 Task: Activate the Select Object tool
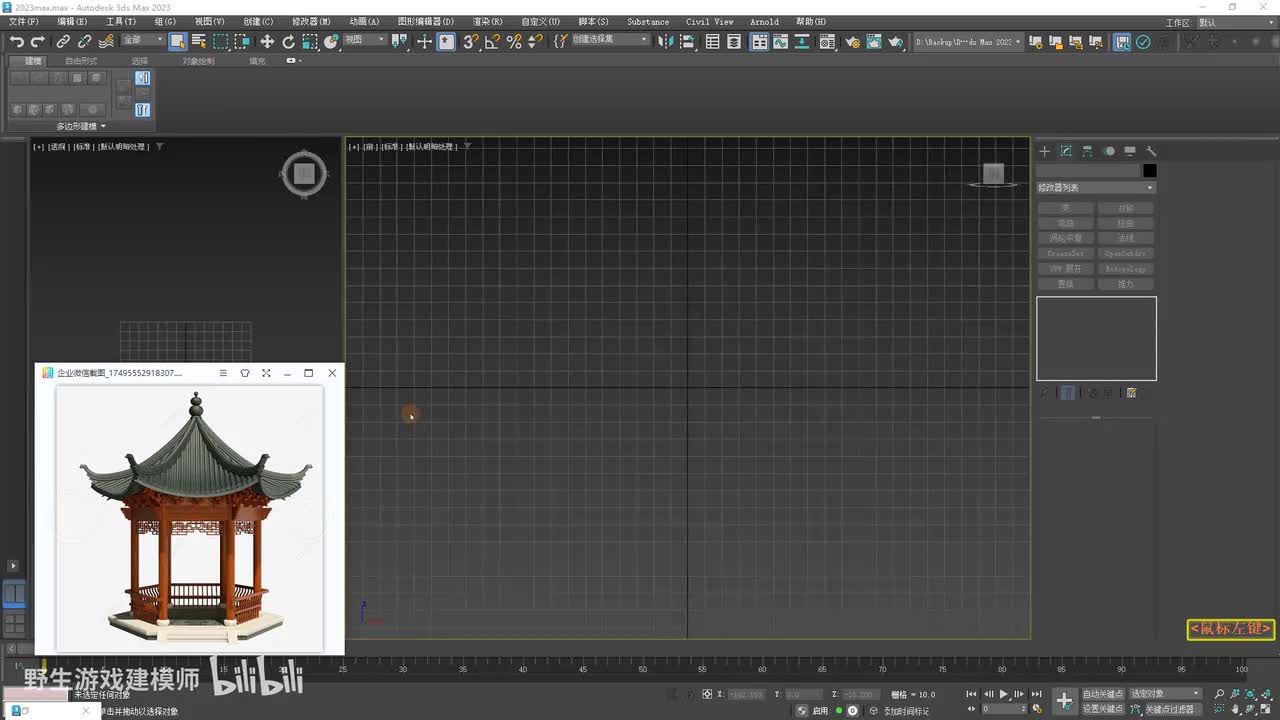177,41
